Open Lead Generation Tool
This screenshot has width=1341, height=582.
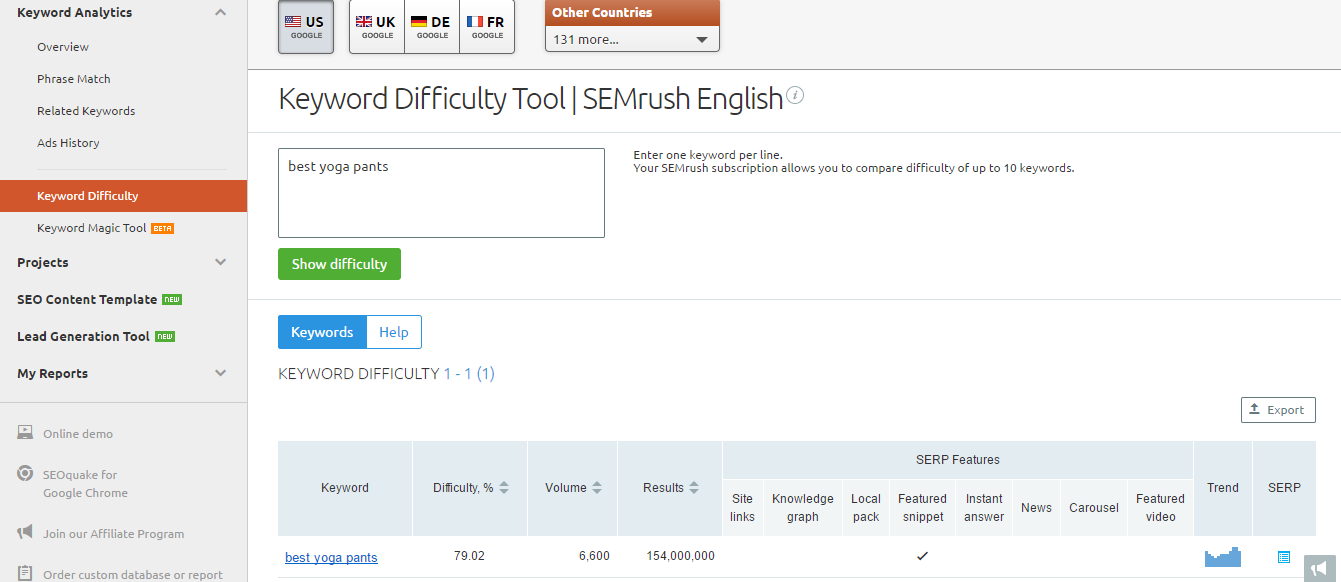pyautogui.click(x=83, y=336)
